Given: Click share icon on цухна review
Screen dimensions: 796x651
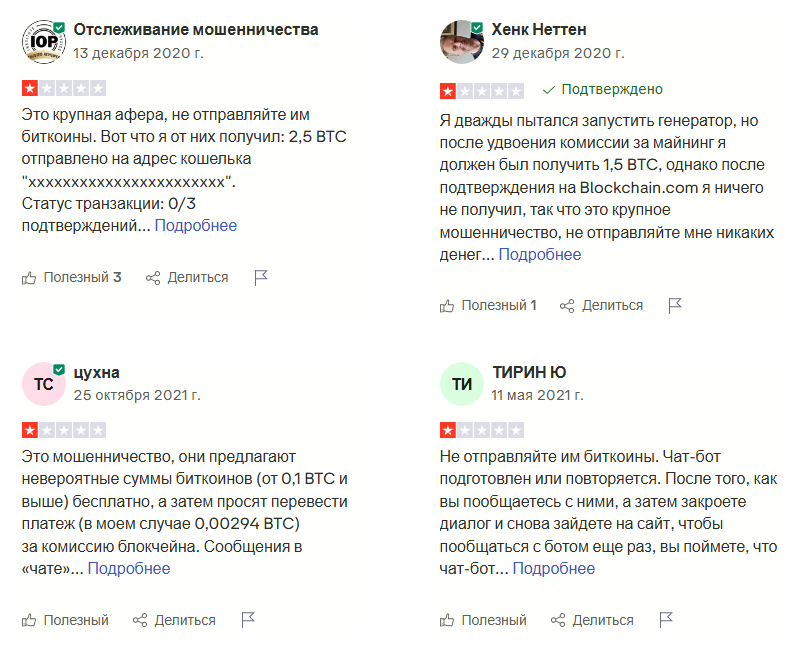Looking at the screenshot, I should [140, 620].
